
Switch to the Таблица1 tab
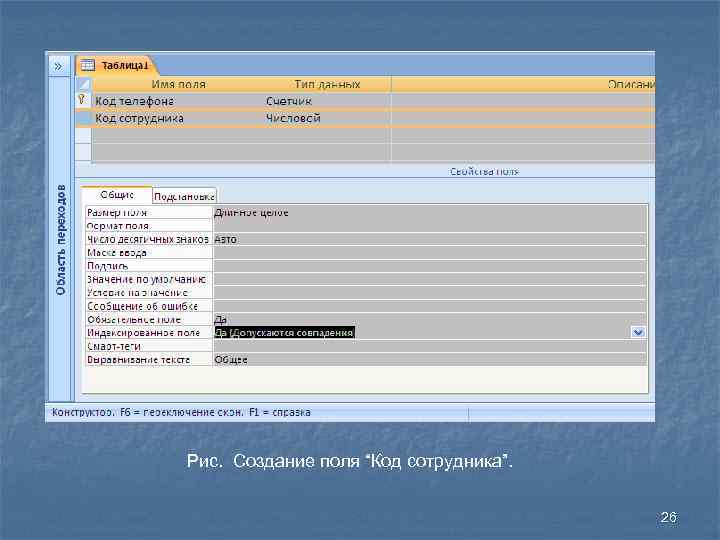coord(117,66)
